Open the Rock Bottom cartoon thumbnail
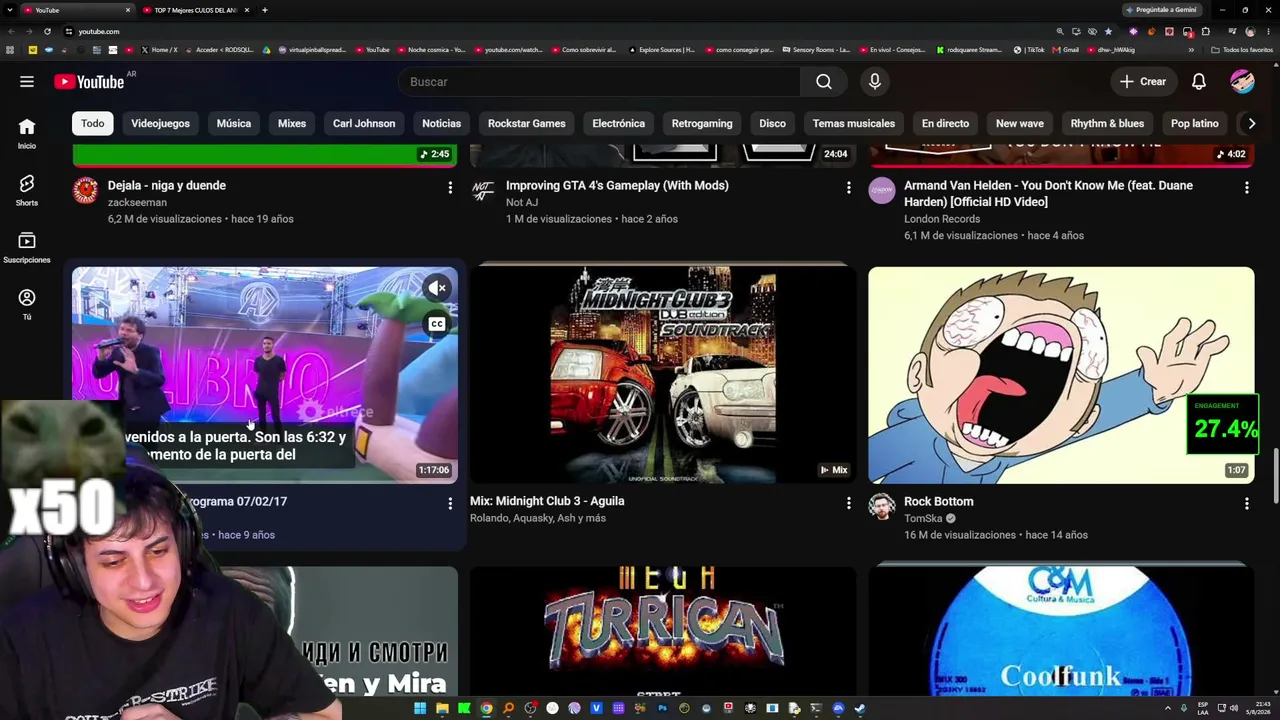Image resolution: width=1280 pixels, height=720 pixels. click(1061, 375)
